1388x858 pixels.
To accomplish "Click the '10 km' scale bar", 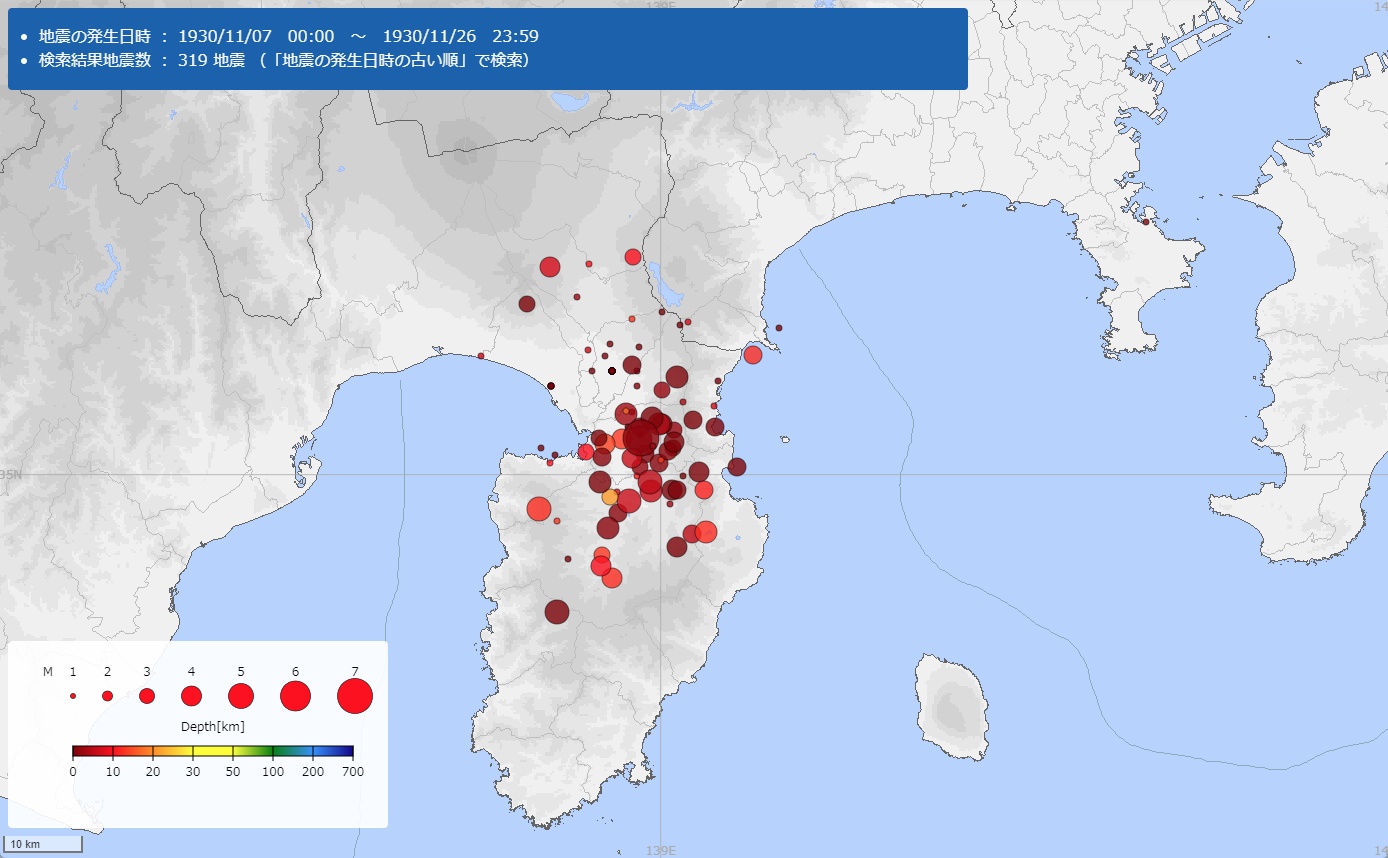I will coord(44,845).
